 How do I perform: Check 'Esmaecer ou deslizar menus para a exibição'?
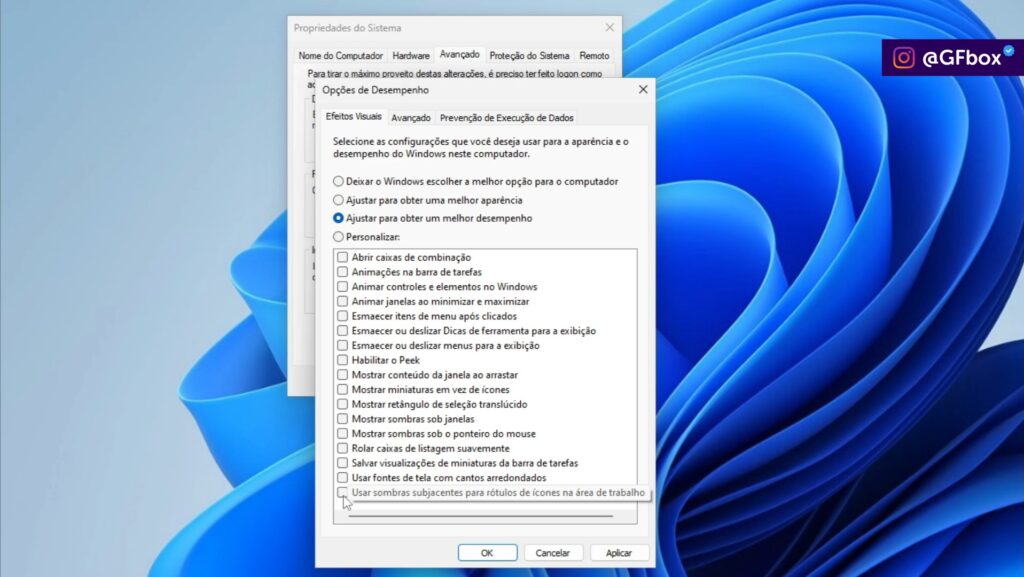point(342,345)
